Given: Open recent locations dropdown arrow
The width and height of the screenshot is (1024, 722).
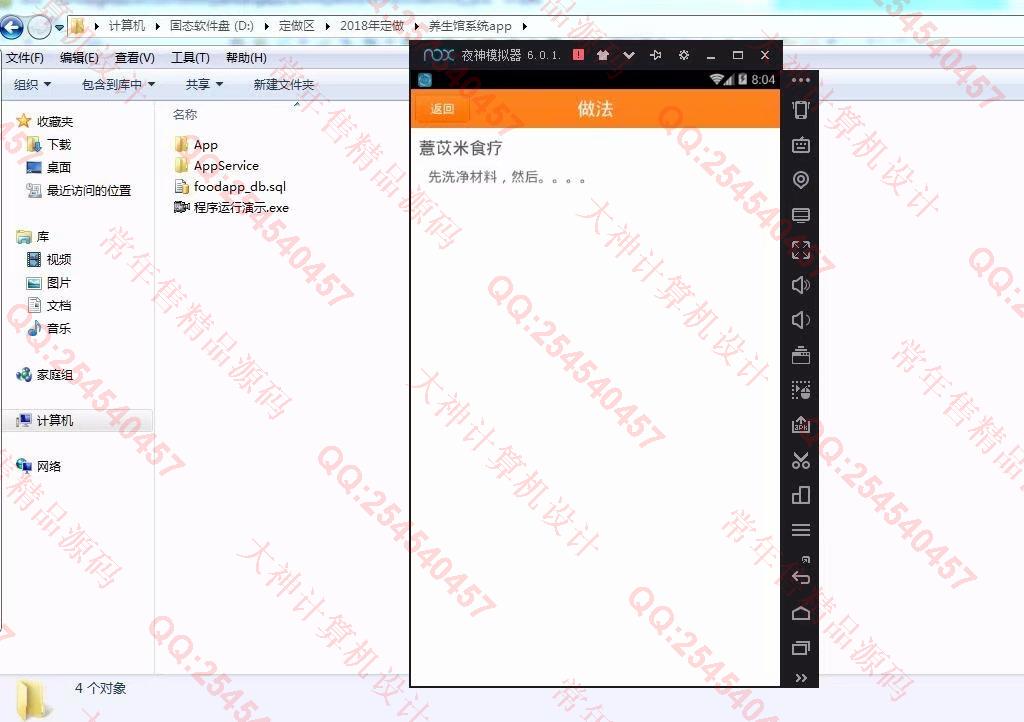Looking at the screenshot, I should [59, 27].
